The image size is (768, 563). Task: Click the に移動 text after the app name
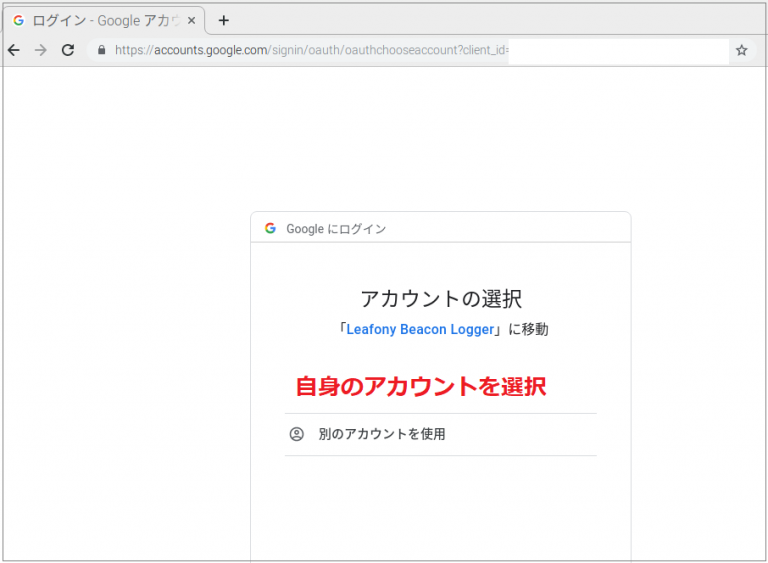point(528,329)
